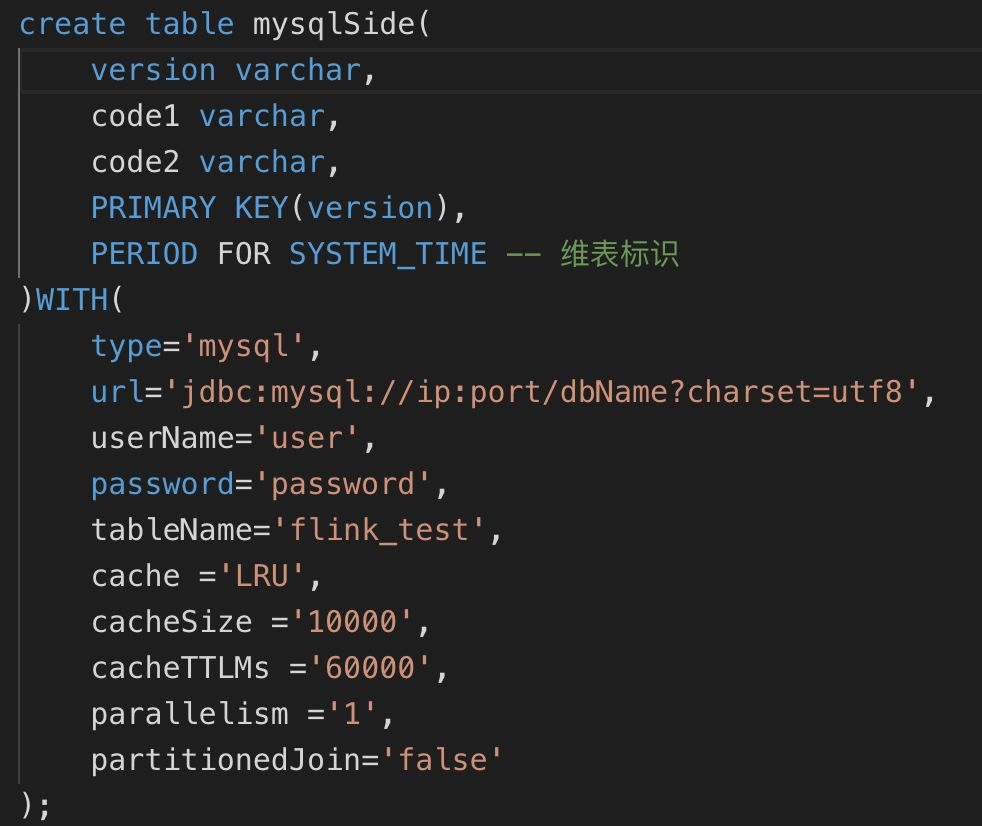982x826 pixels.
Task: Click the cacheSize value '10000'
Action: [x=352, y=622]
